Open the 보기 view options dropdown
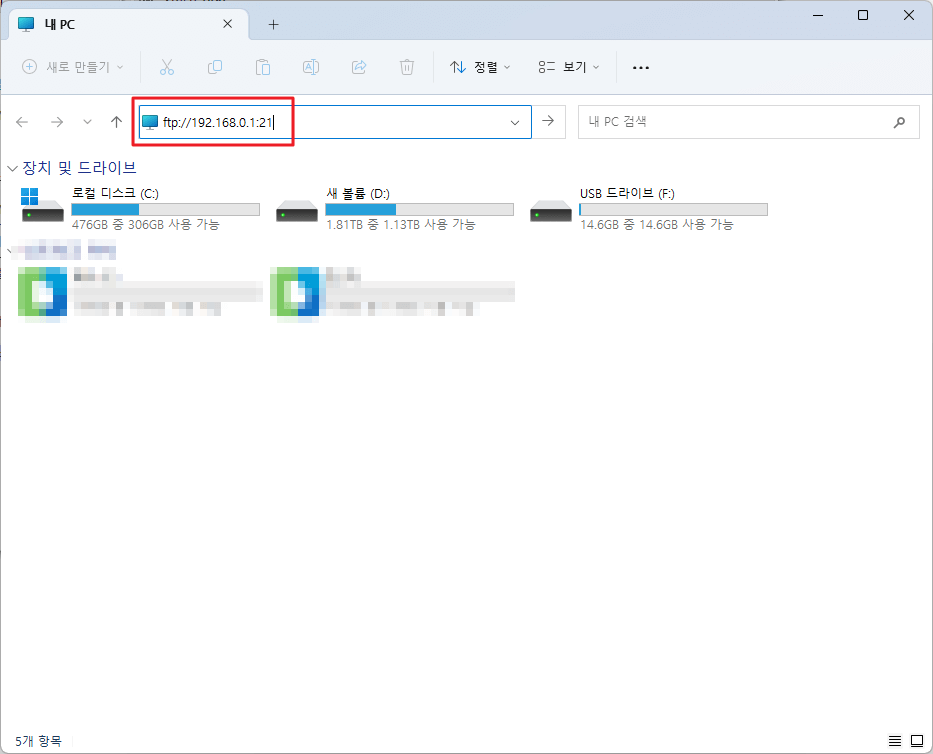 565,67
